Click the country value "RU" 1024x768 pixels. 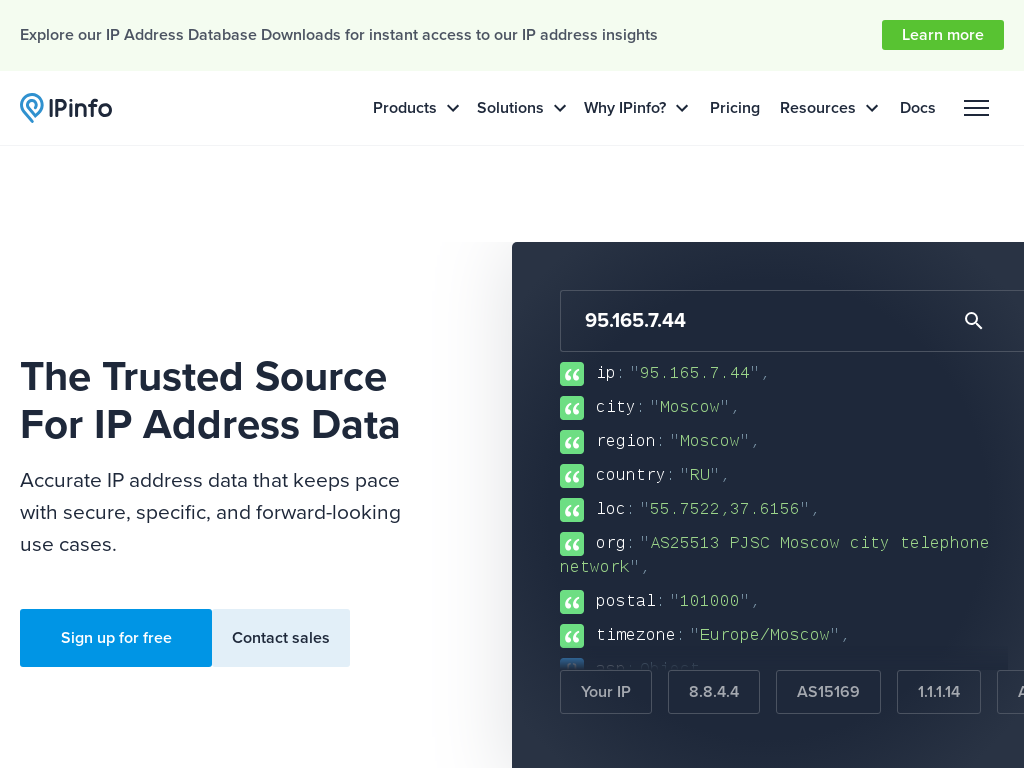[x=699, y=475]
